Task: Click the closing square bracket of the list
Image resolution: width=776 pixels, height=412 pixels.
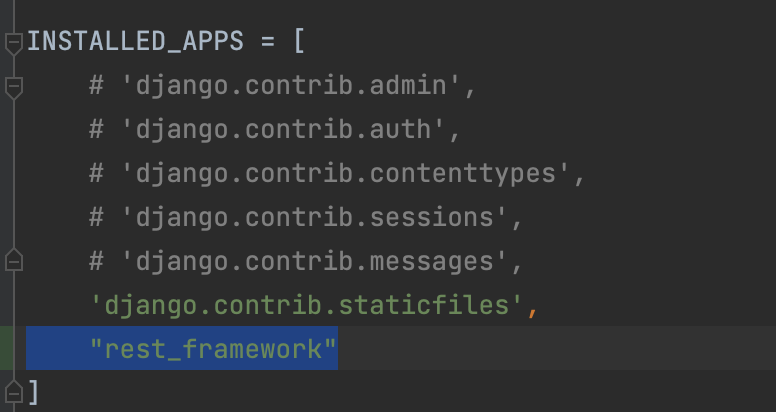Action: tap(33, 393)
